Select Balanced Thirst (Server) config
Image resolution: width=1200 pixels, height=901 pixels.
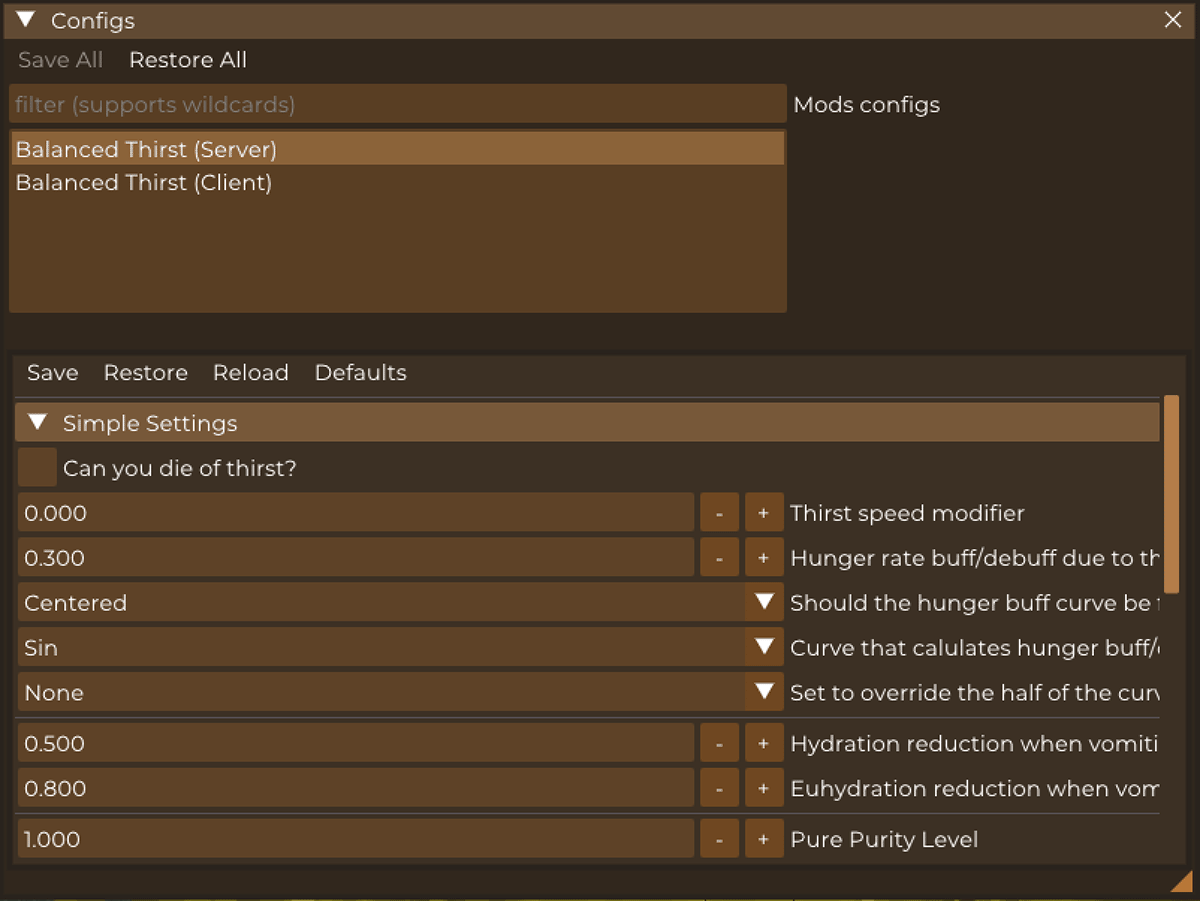point(397,149)
